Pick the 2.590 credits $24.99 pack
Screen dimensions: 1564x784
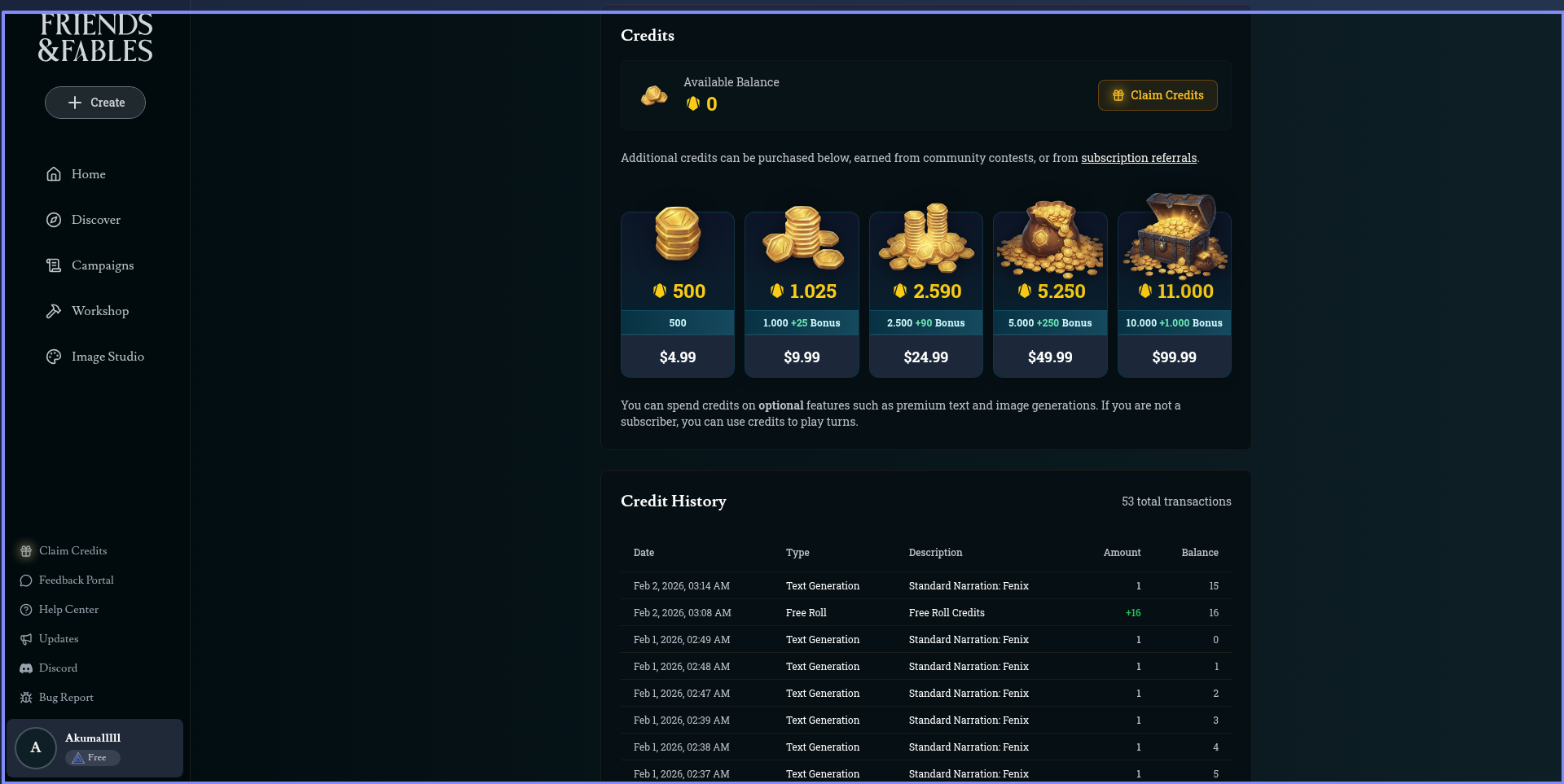pos(925,295)
